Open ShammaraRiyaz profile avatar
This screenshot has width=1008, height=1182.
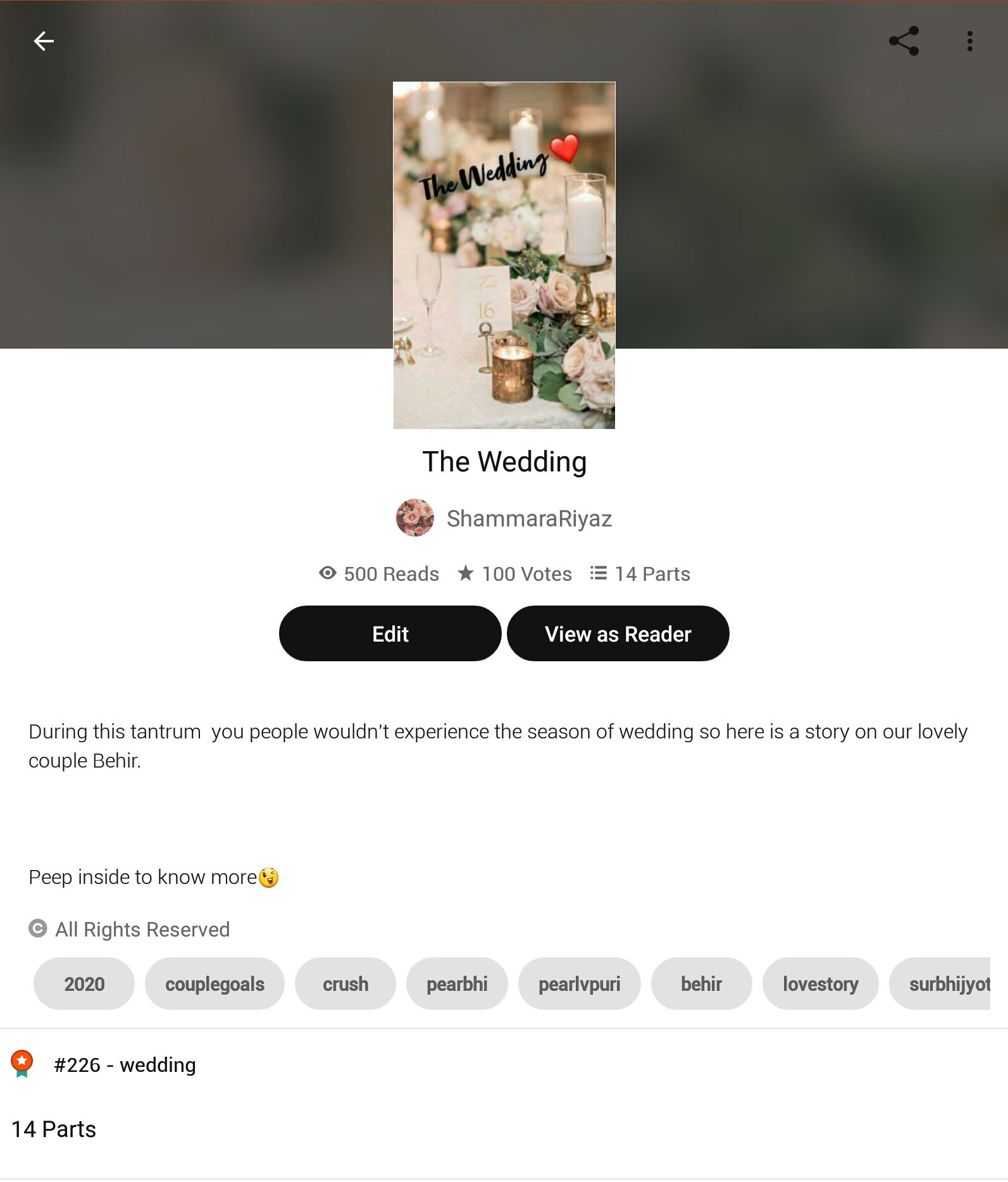pos(415,518)
